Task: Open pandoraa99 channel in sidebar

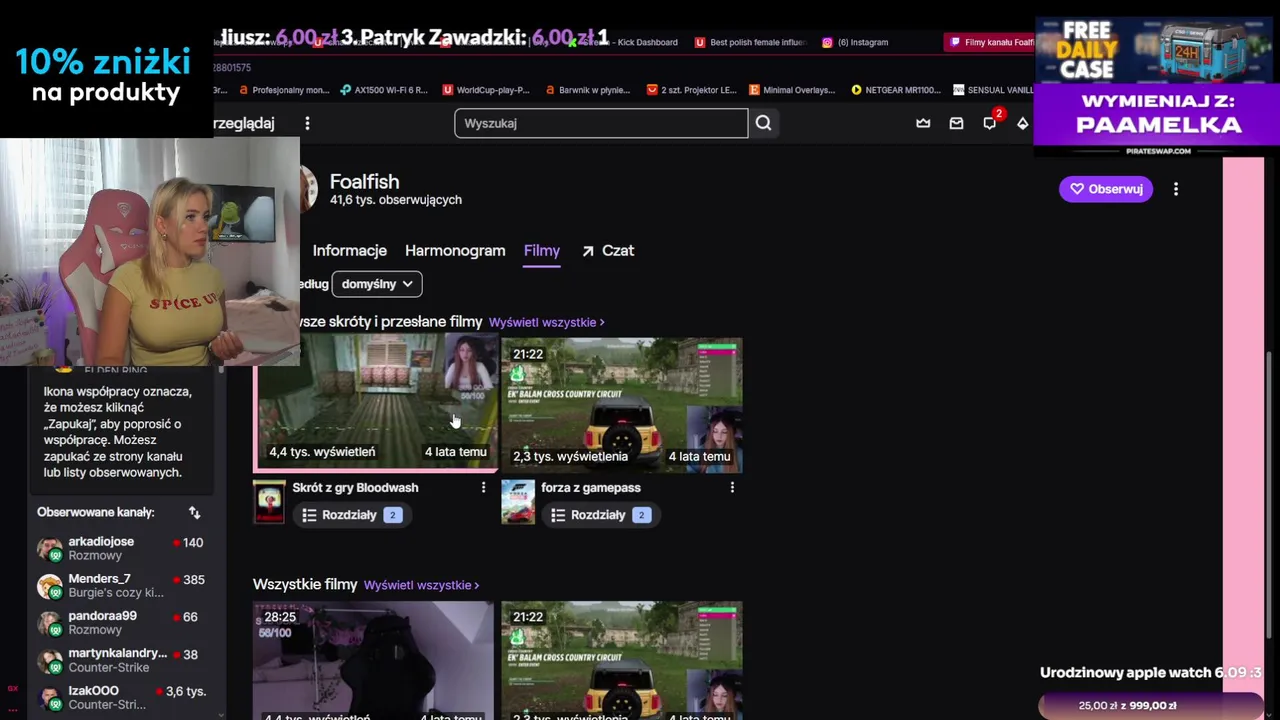Action: [120, 623]
